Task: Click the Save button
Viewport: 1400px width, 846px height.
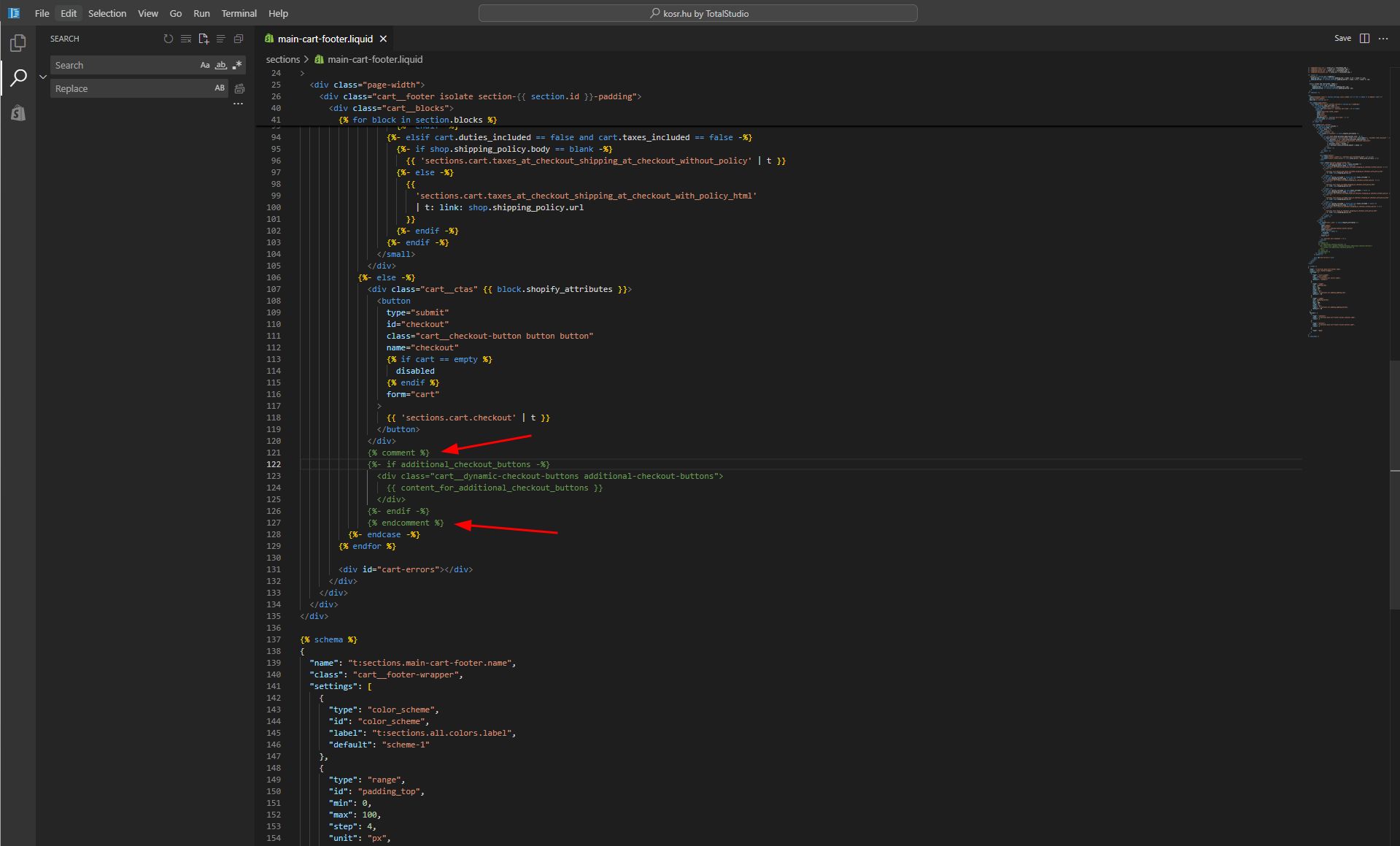Action: point(1342,39)
